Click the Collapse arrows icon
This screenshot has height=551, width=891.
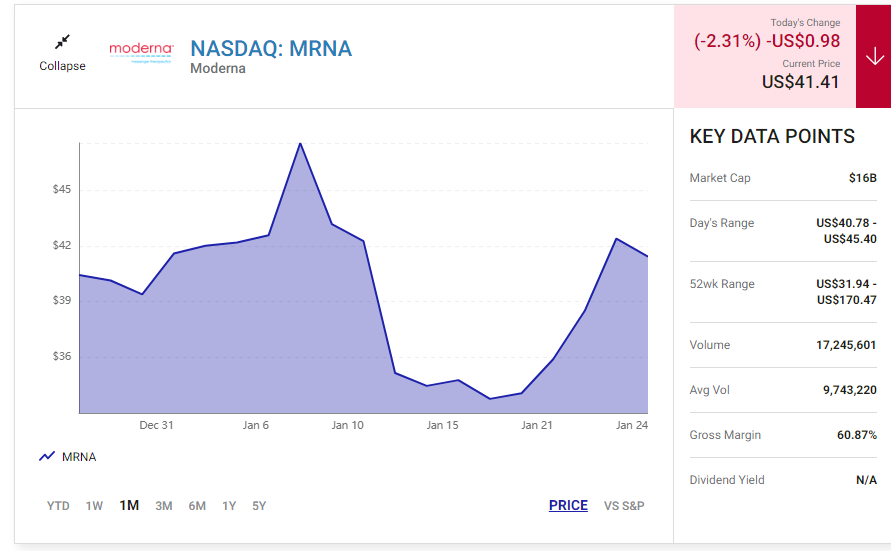point(62,42)
